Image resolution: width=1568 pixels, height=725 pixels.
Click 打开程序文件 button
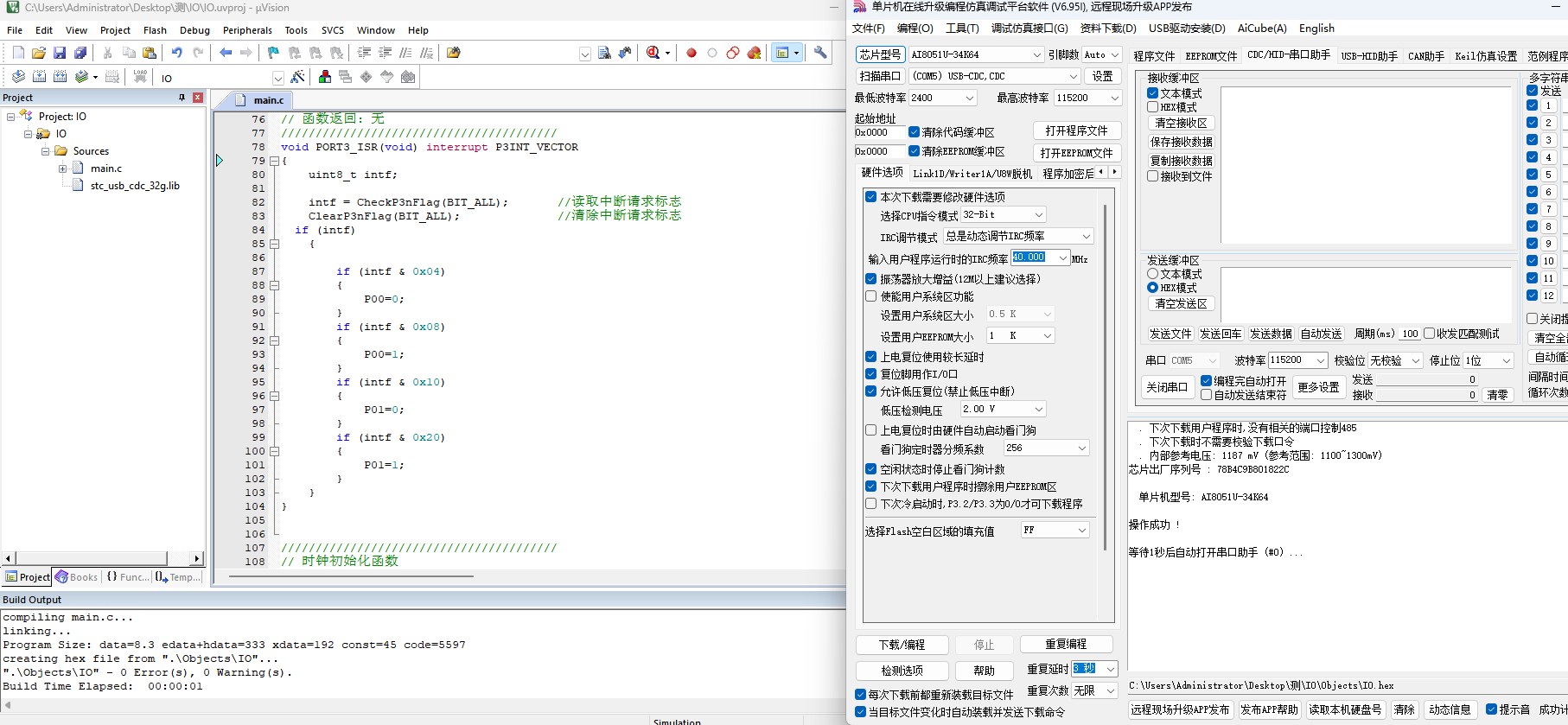click(1077, 130)
